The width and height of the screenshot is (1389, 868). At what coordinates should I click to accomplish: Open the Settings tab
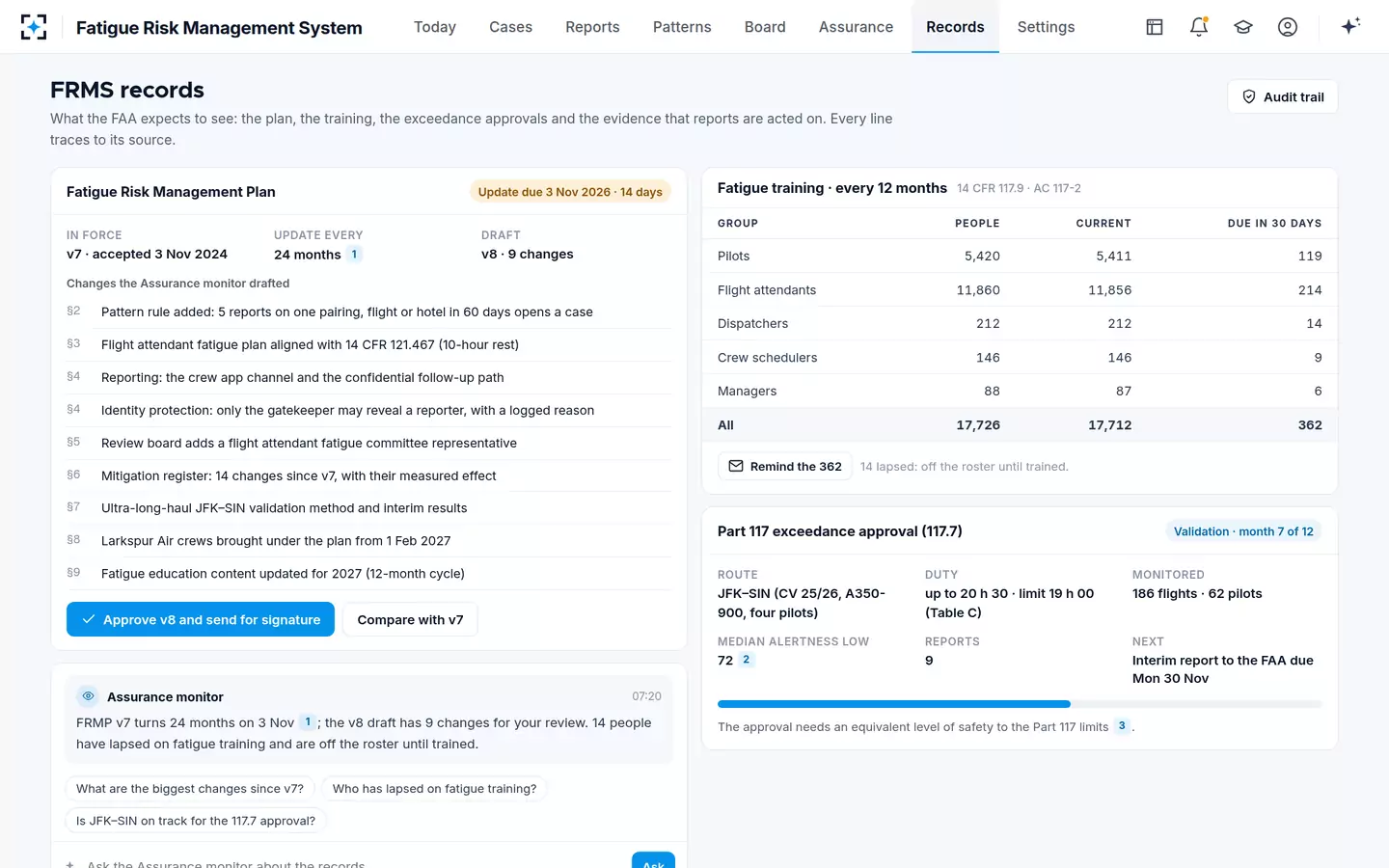click(x=1046, y=27)
